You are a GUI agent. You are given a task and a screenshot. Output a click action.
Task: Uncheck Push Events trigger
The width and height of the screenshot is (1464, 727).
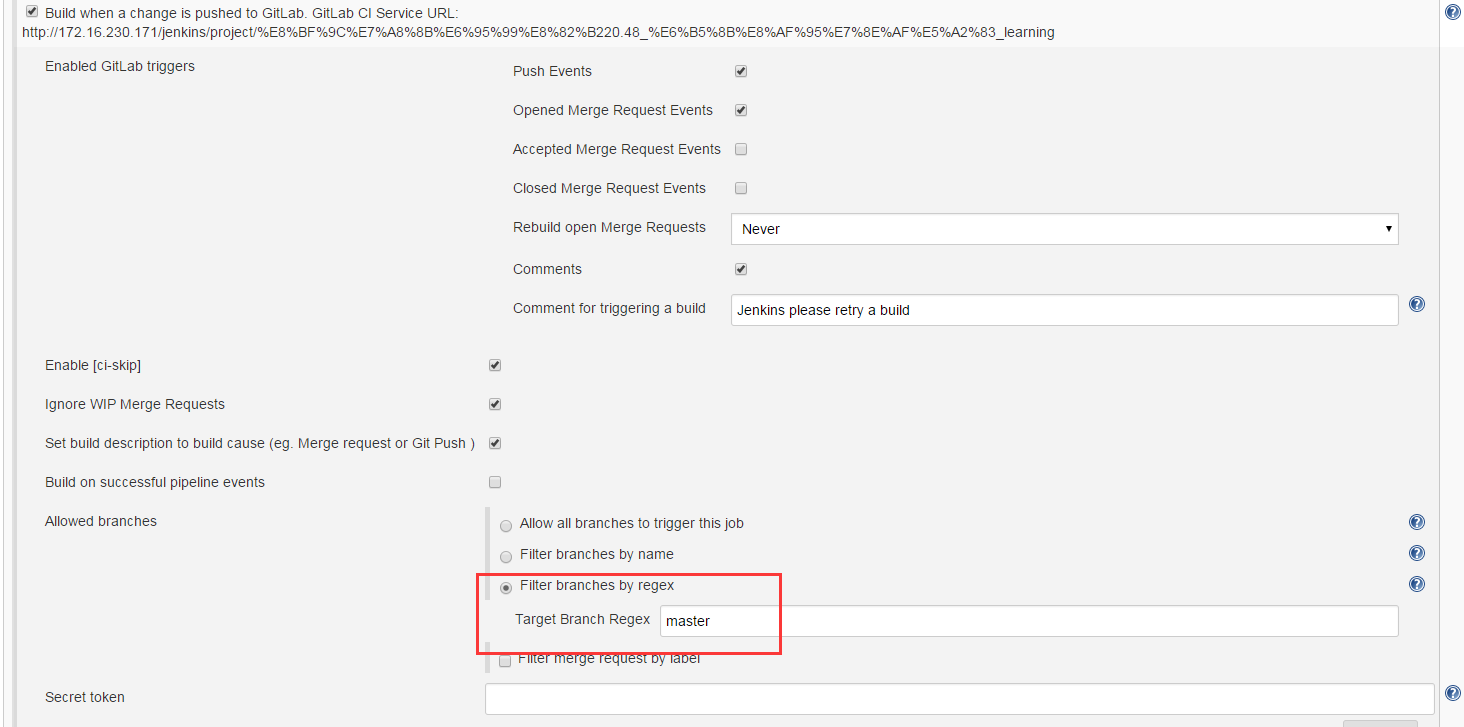(741, 71)
